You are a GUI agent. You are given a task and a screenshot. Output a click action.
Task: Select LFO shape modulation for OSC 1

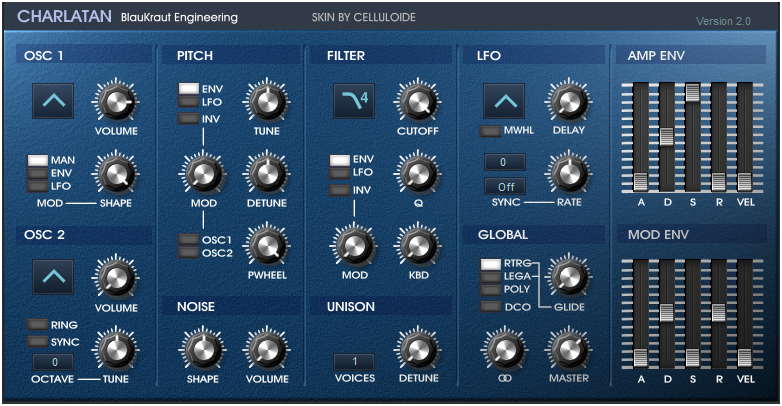click(x=37, y=186)
